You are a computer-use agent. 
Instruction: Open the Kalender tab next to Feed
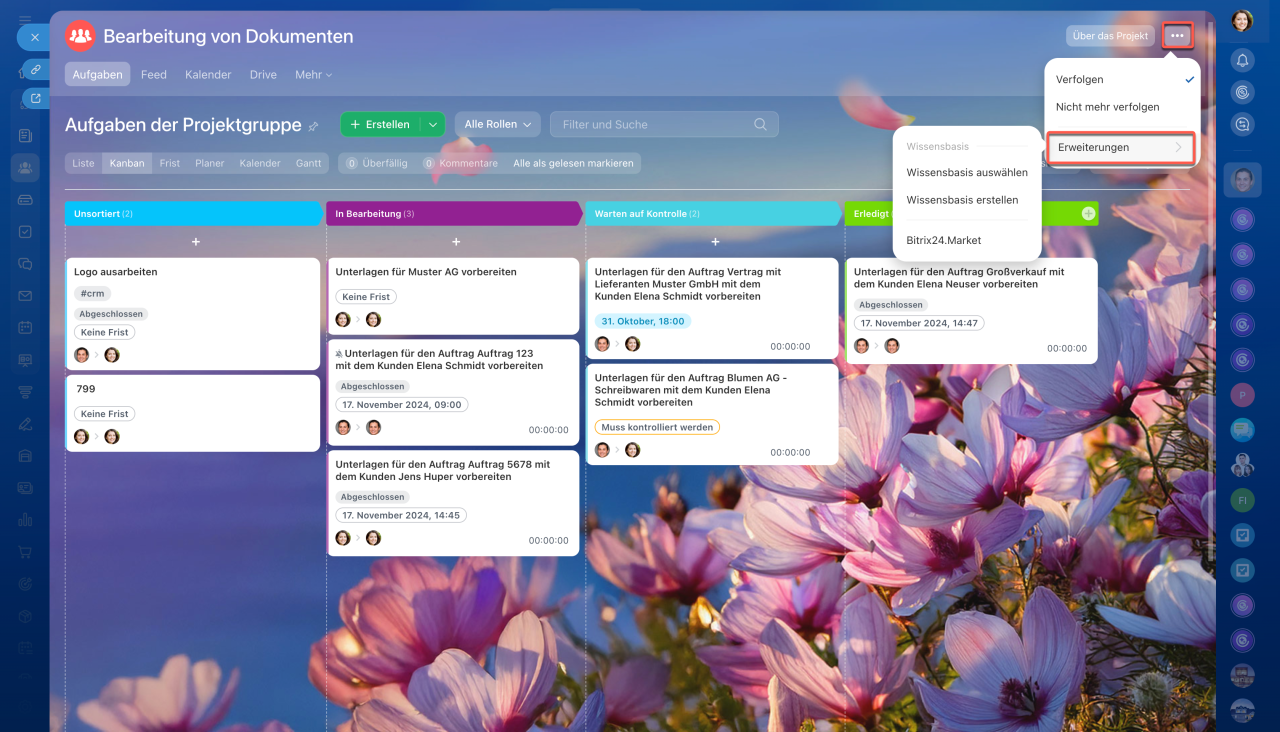208,74
